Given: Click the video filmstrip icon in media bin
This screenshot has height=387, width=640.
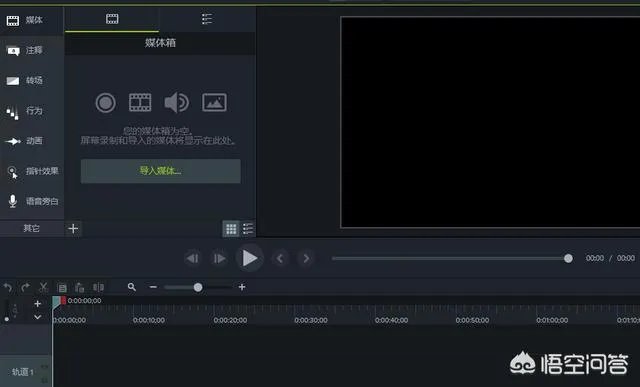Looking at the screenshot, I should (x=140, y=102).
